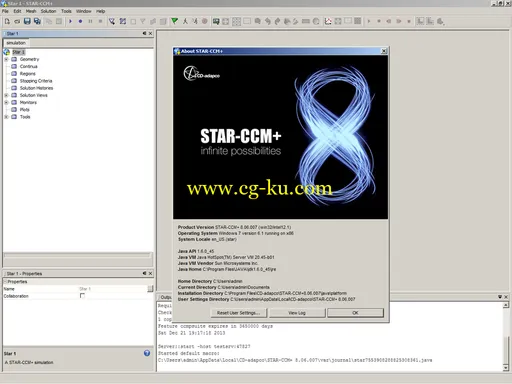This screenshot has width=512, height=384.
Task: Click the red circle icon after the mesh tools
Action: pos(205,21)
